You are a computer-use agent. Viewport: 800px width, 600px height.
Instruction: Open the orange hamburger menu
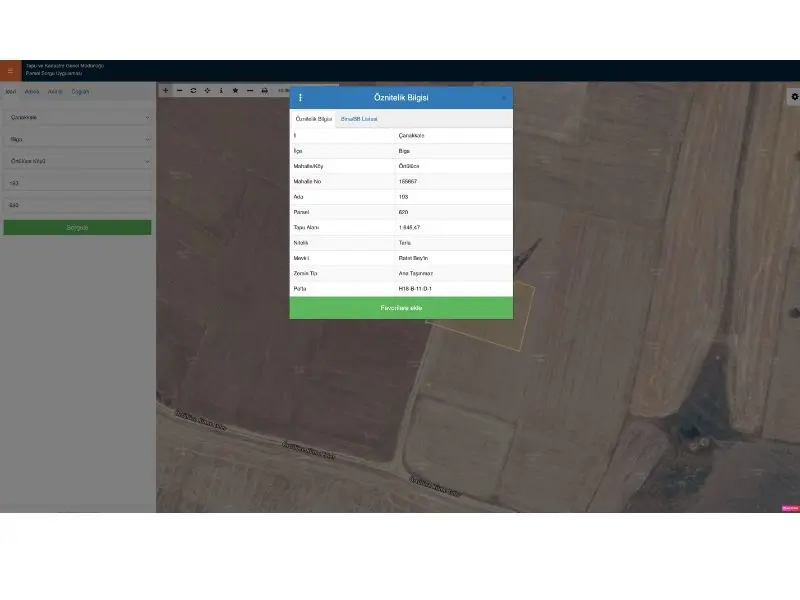pos(10,71)
